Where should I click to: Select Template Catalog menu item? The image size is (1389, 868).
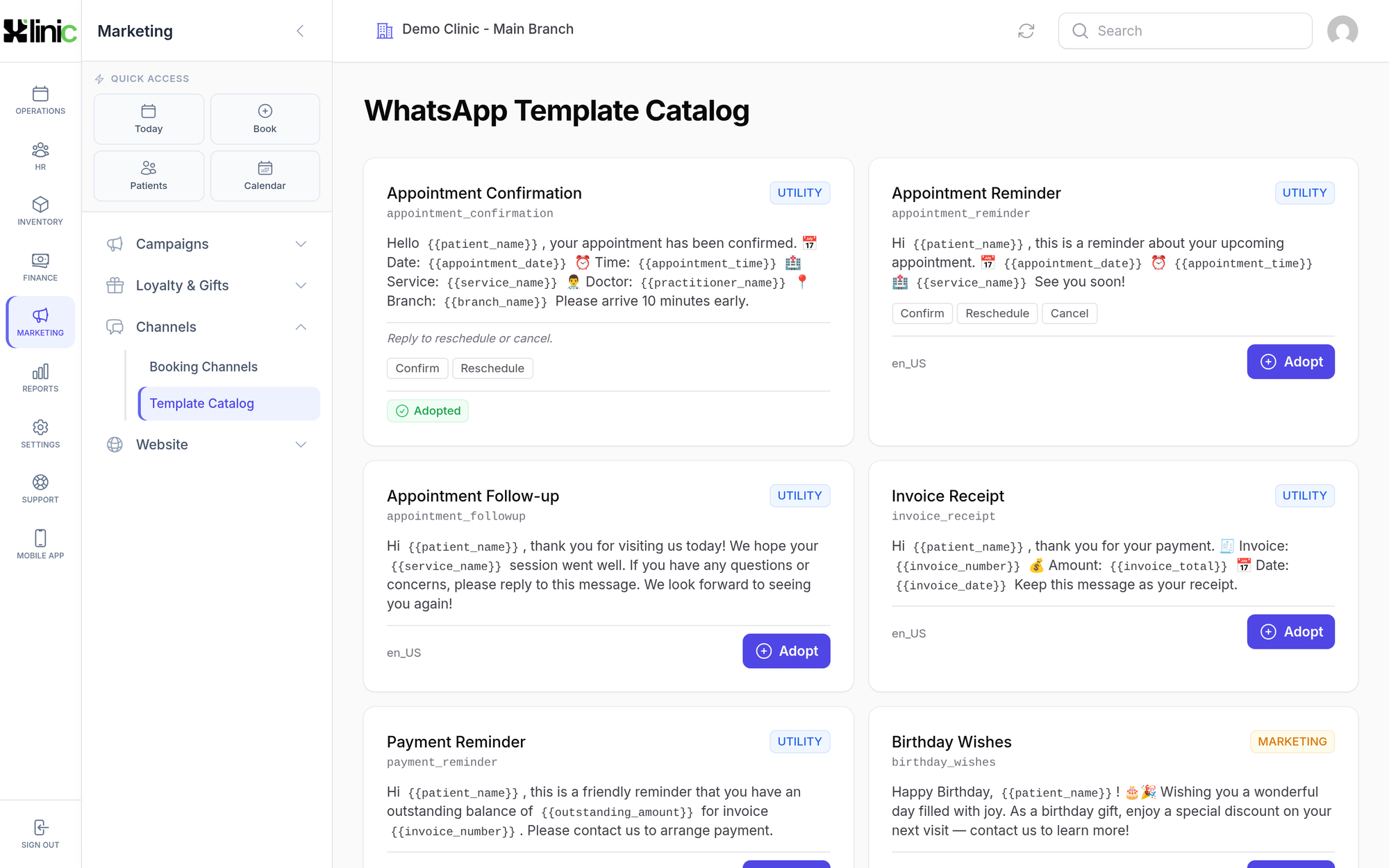(229, 403)
